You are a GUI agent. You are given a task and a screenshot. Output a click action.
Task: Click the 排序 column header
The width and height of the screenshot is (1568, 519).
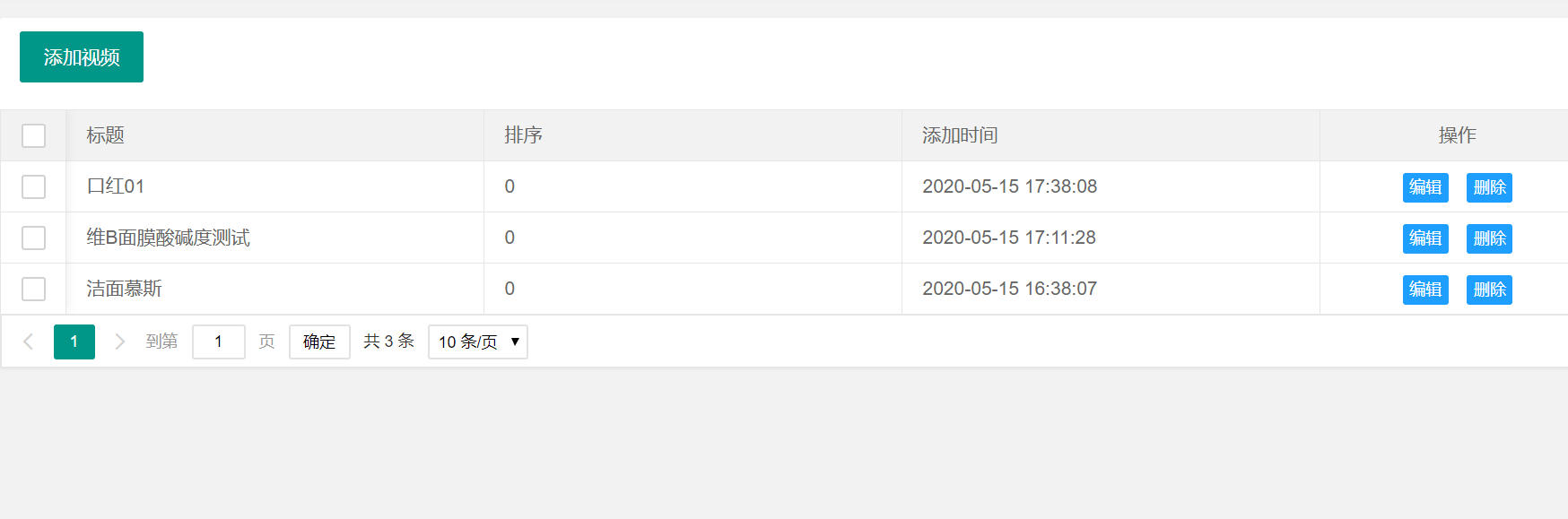(x=523, y=135)
